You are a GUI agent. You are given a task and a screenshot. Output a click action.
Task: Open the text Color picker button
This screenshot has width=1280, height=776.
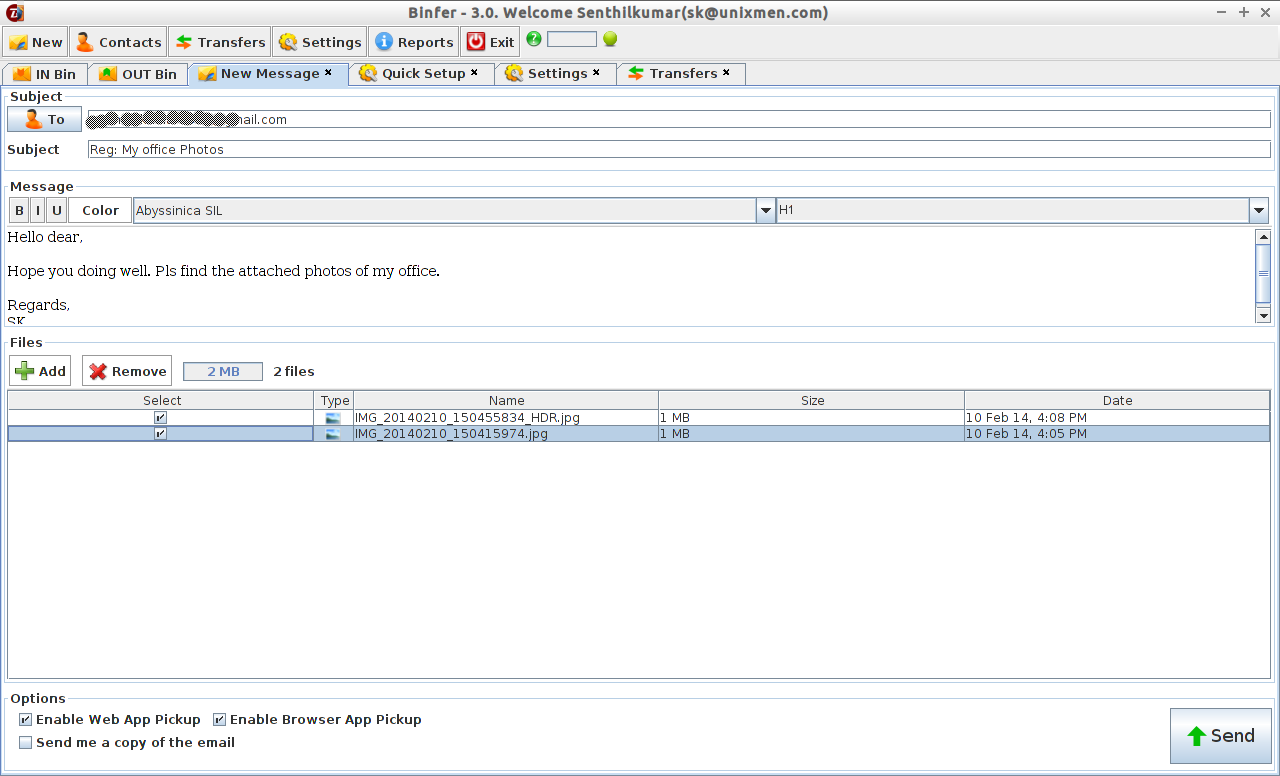[x=100, y=211]
